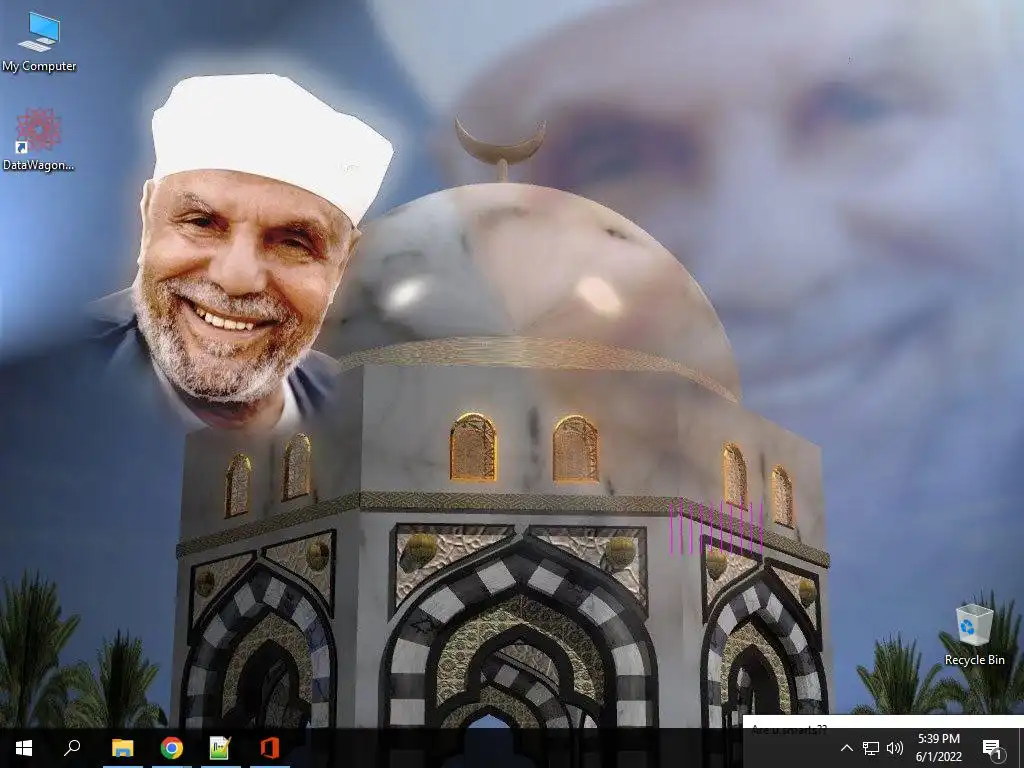Click the Show Desktop strip after notifications
The image size is (1024, 768).
[x=1021, y=748]
